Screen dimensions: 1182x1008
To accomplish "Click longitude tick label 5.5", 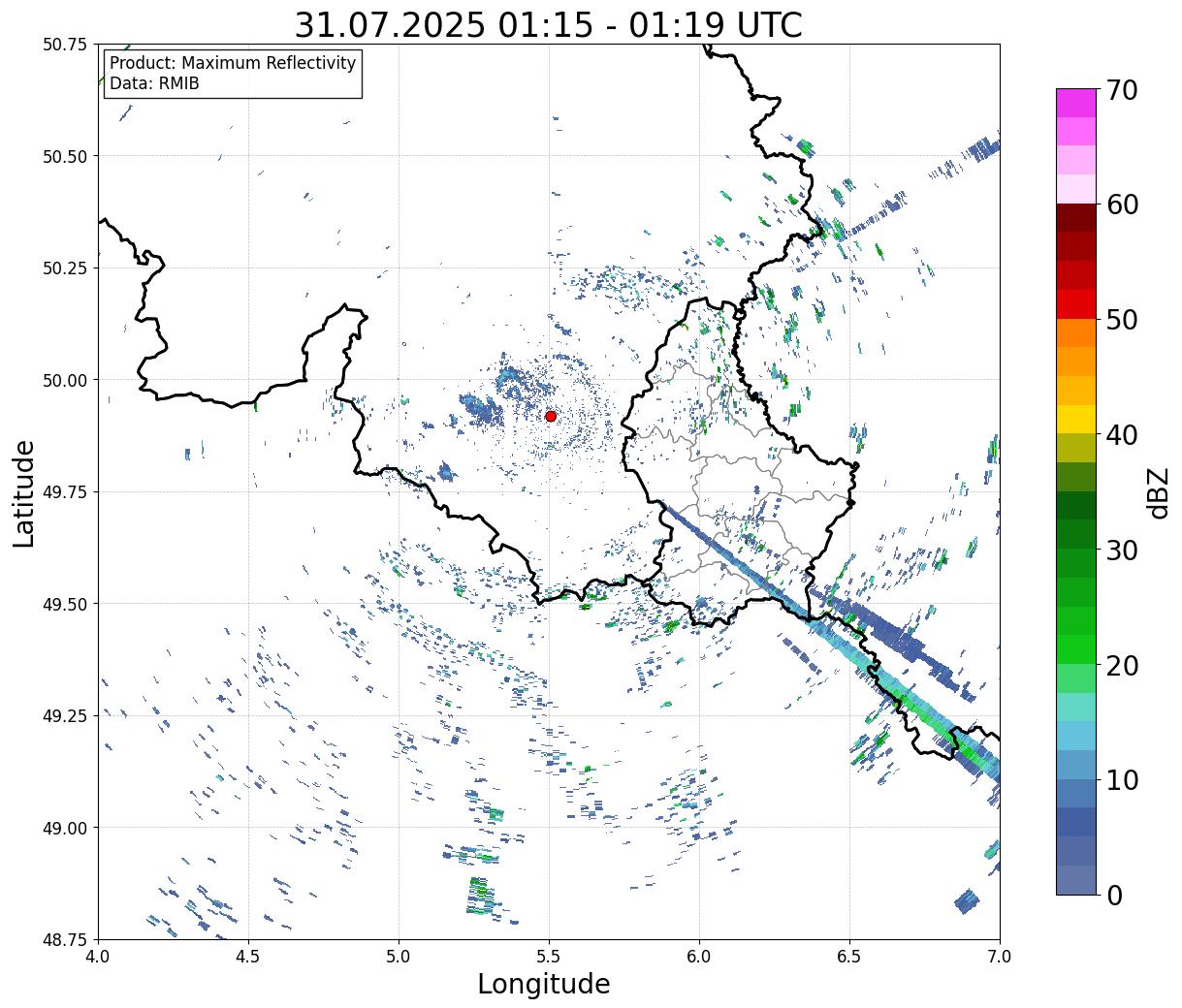I will (x=549, y=957).
